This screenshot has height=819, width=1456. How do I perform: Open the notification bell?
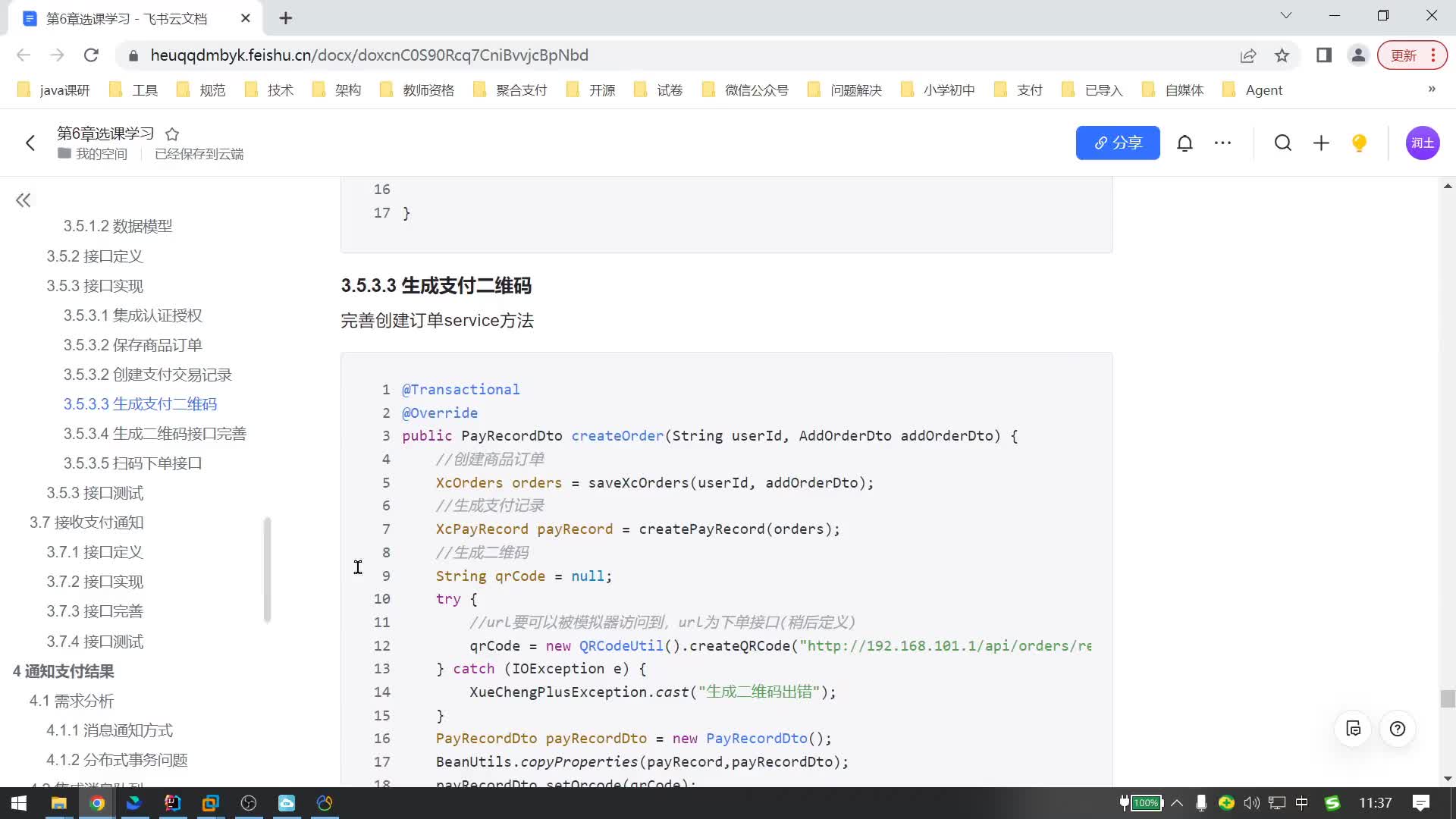click(x=1185, y=143)
